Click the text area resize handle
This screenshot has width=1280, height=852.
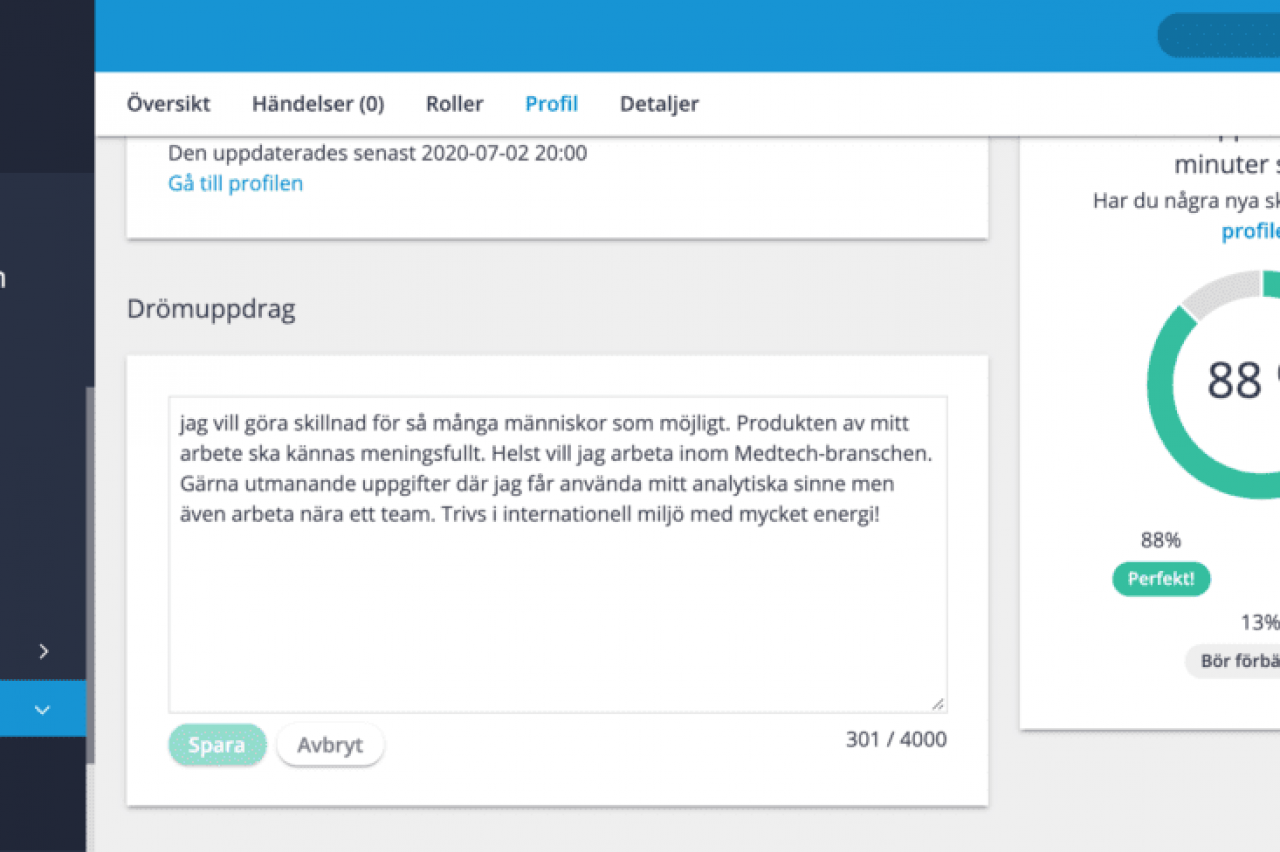click(937, 704)
